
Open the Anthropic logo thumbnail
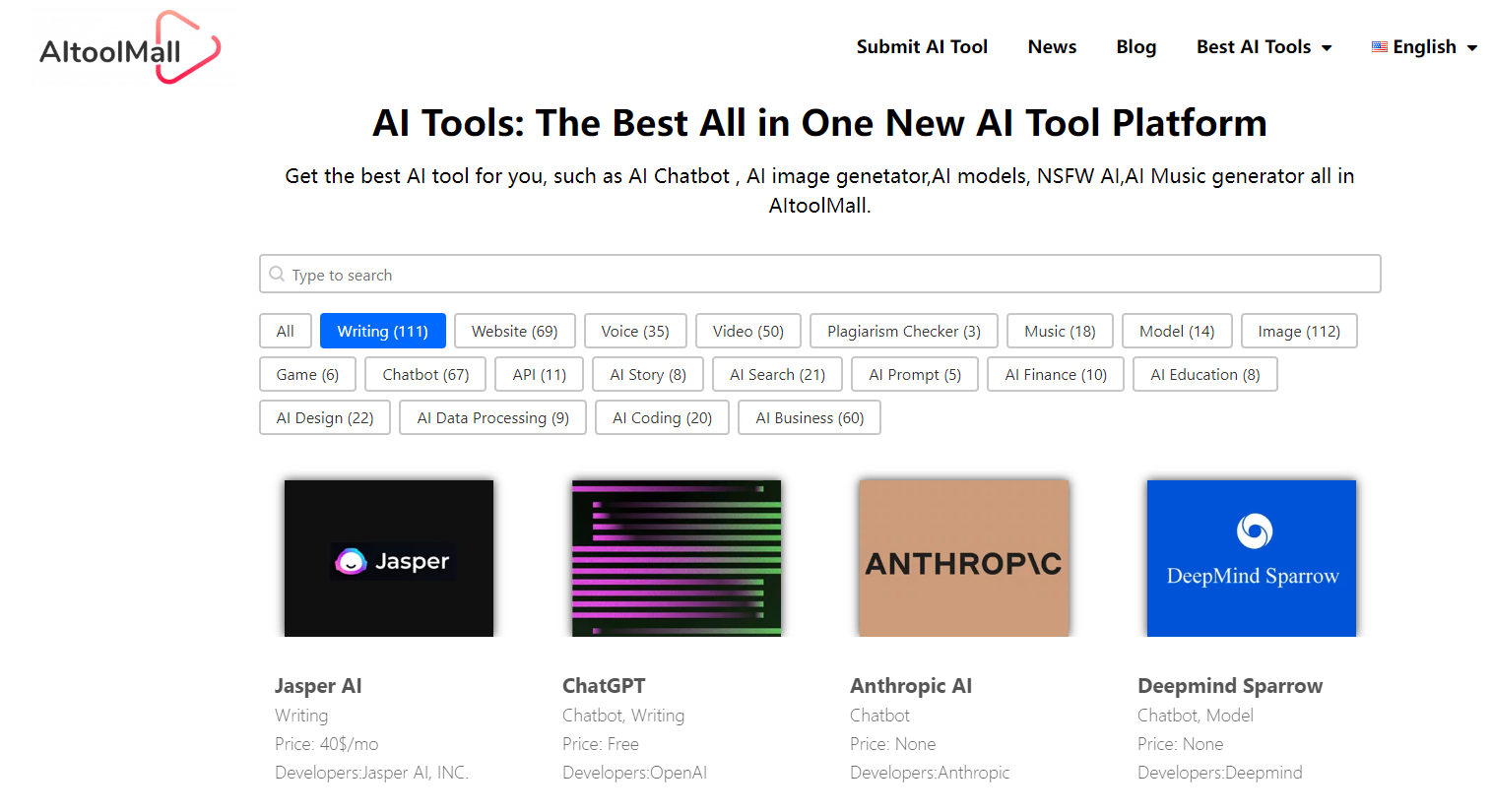pyautogui.click(x=963, y=558)
